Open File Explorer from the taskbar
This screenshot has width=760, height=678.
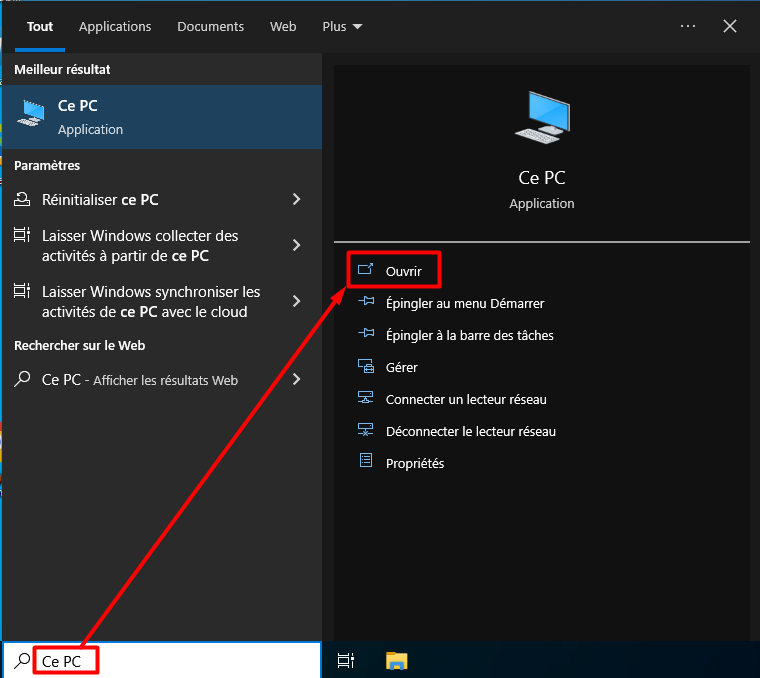click(x=396, y=661)
